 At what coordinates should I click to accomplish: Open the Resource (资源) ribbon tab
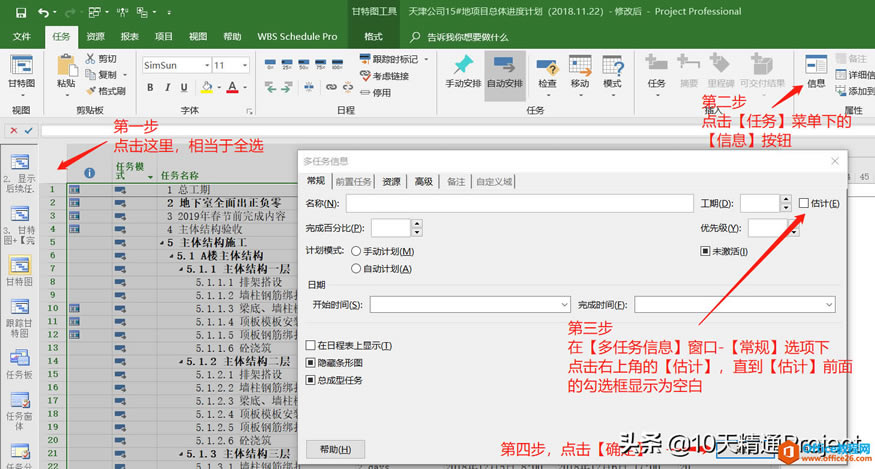point(95,36)
